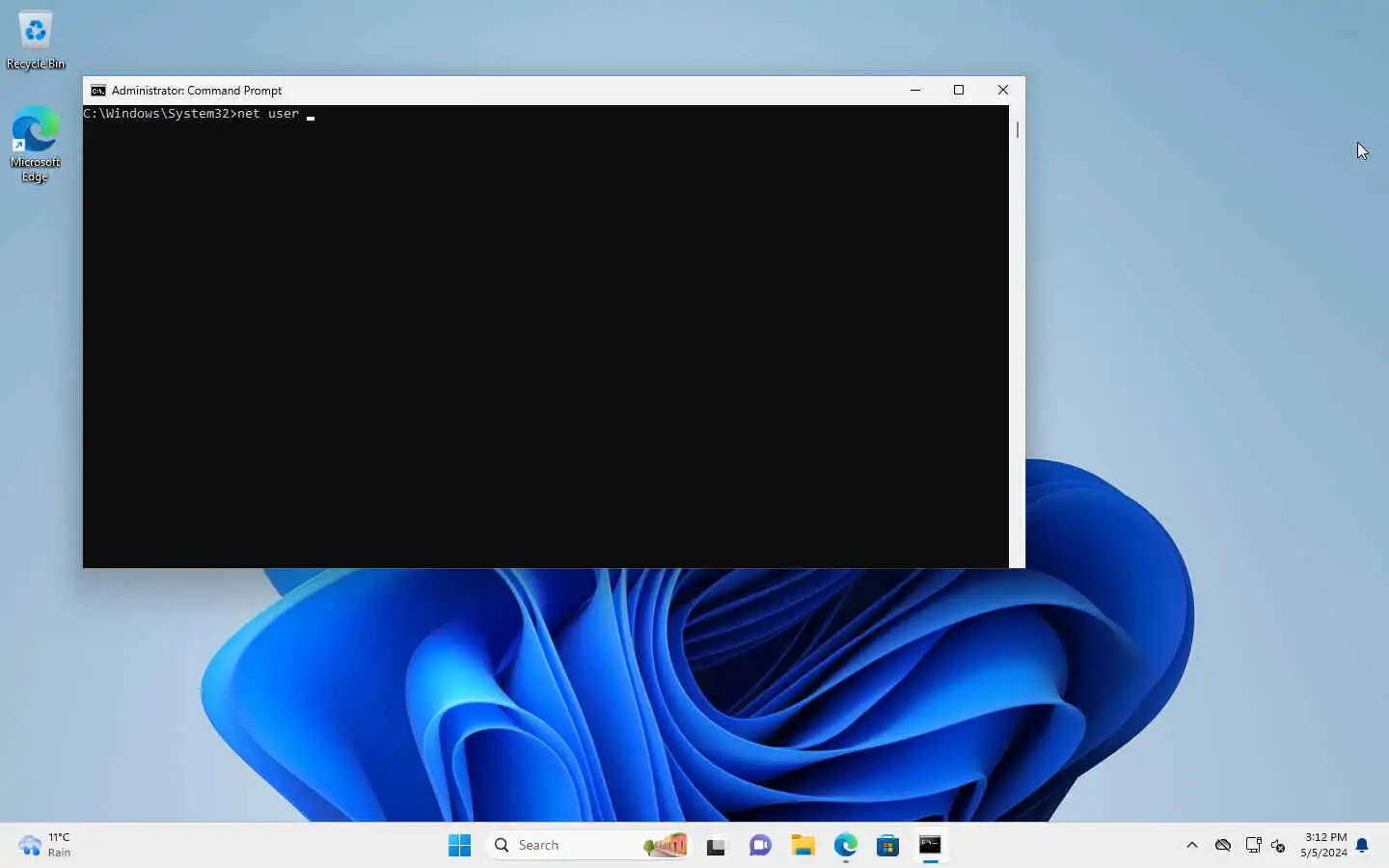Click the 'net user' command line text

click(268, 114)
